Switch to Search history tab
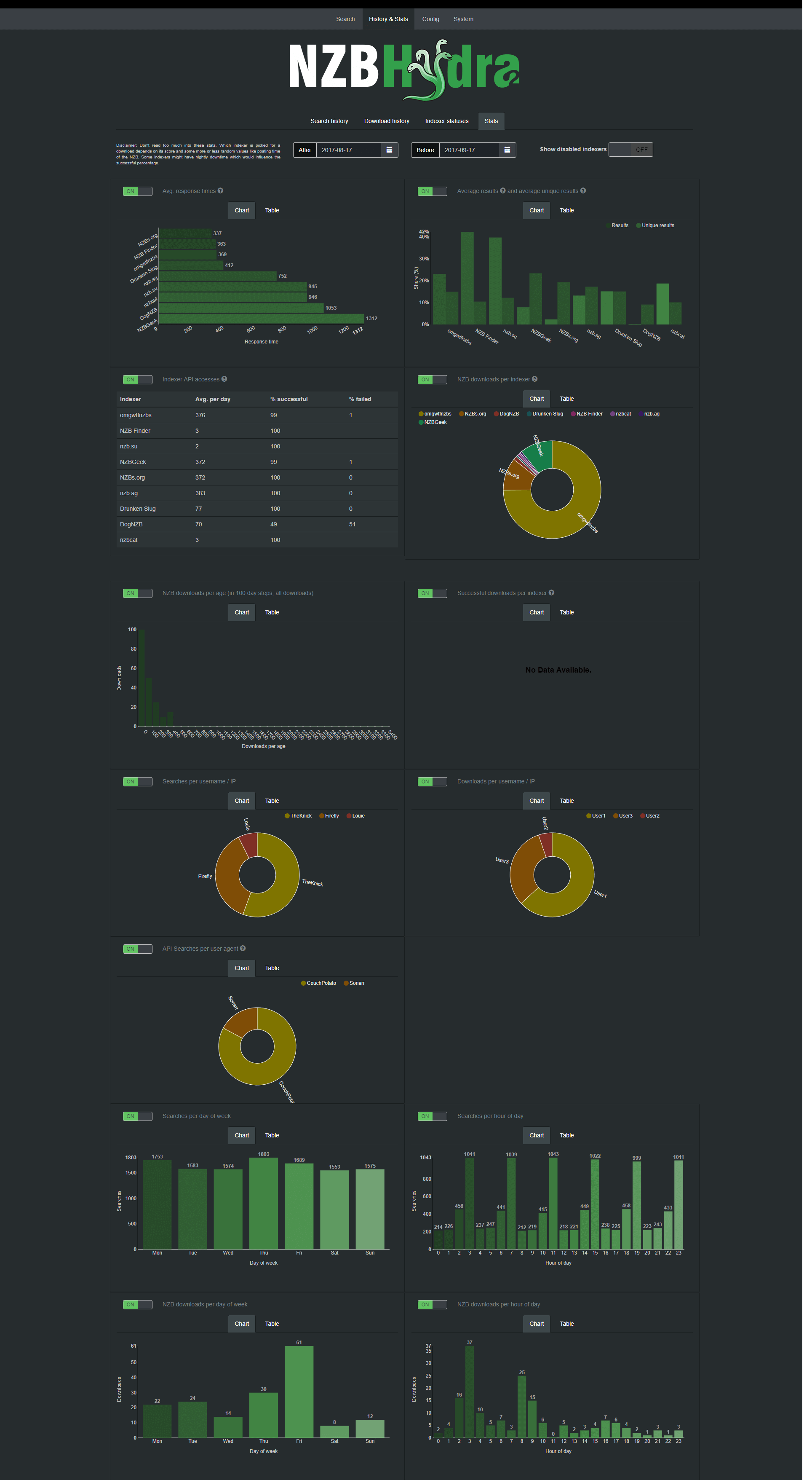812x1480 pixels. pyautogui.click(x=329, y=121)
